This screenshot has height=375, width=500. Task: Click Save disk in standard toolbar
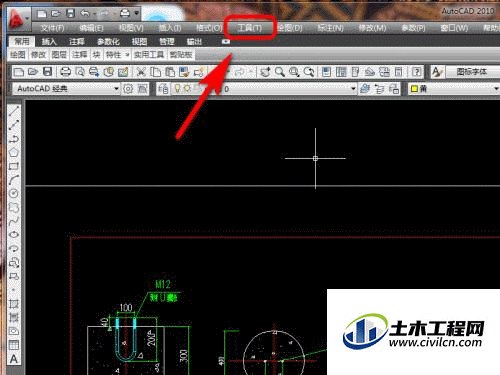[x=47, y=72]
